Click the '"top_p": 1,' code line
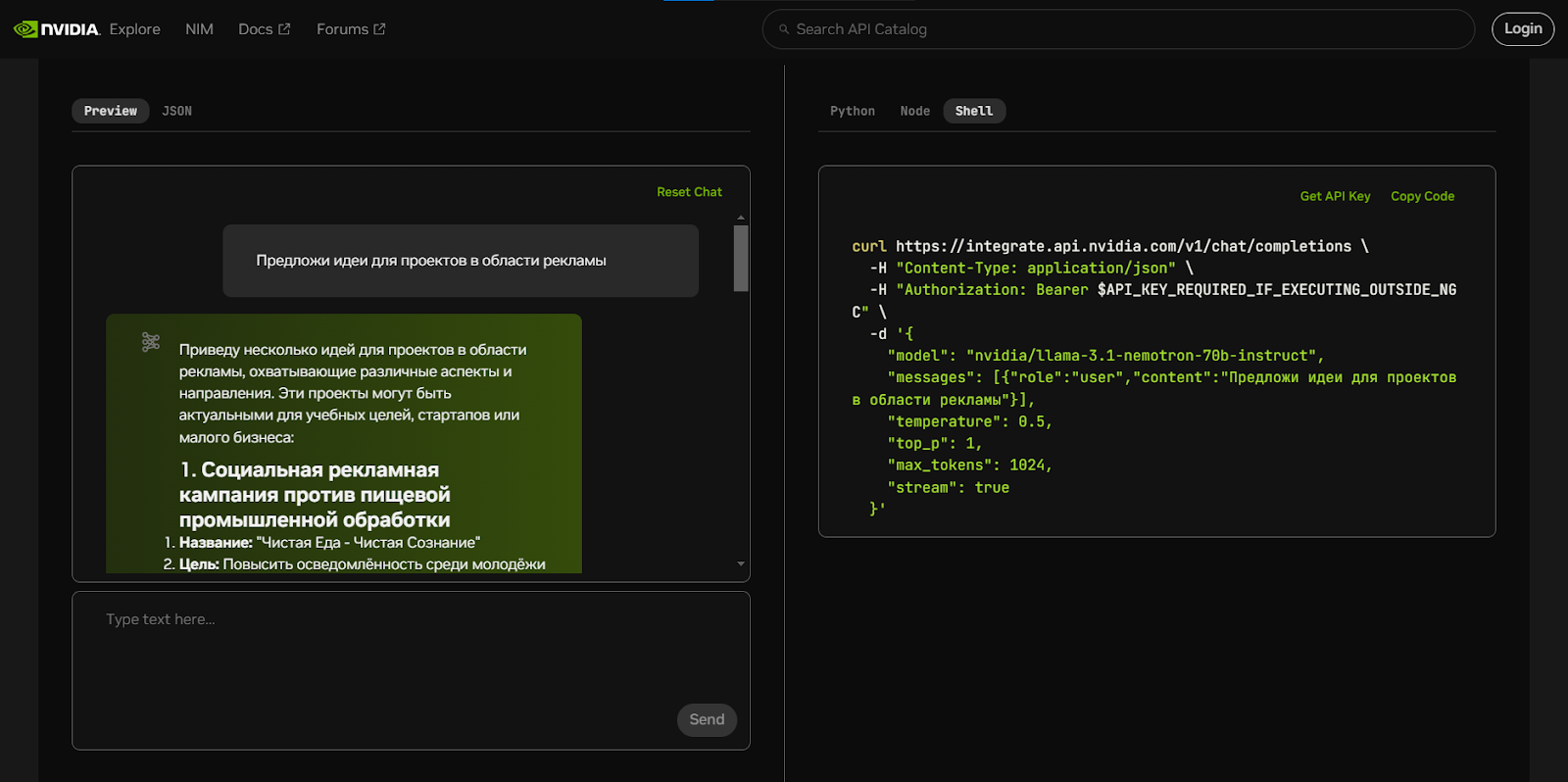This screenshot has height=782, width=1568. click(x=934, y=444)
